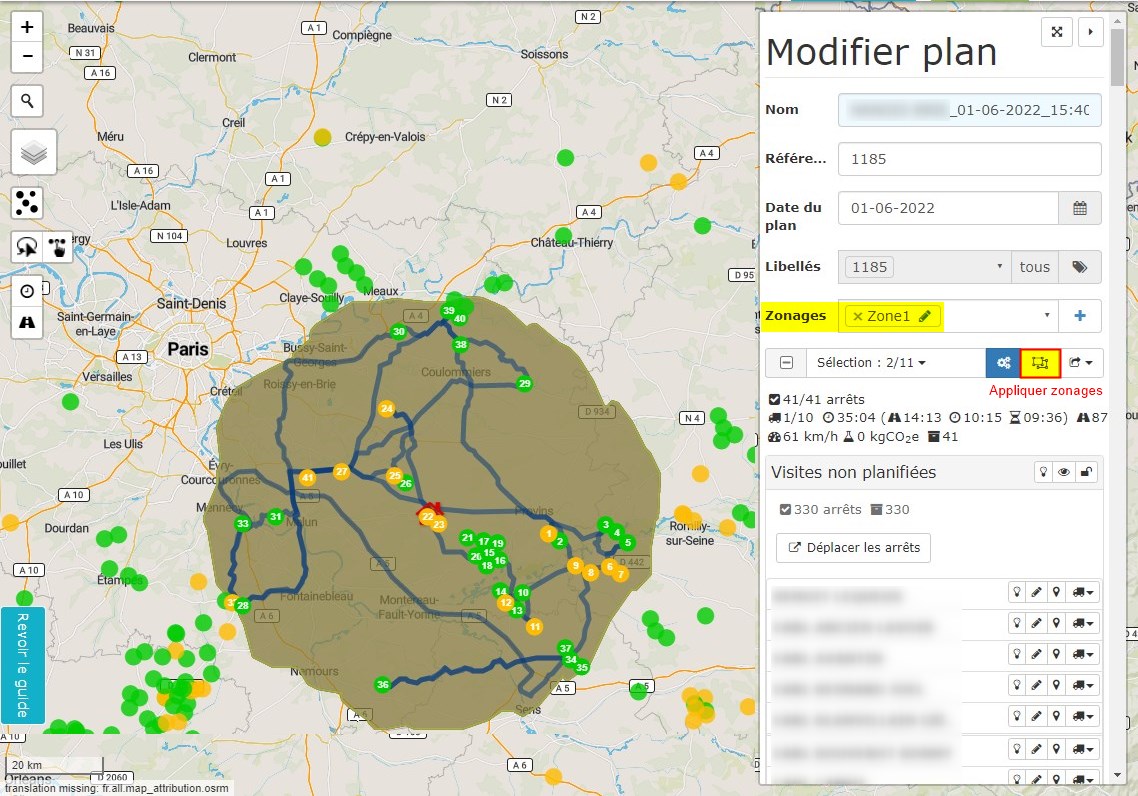
Task: Zoom in on the map
Action: (x=27, y=28)
